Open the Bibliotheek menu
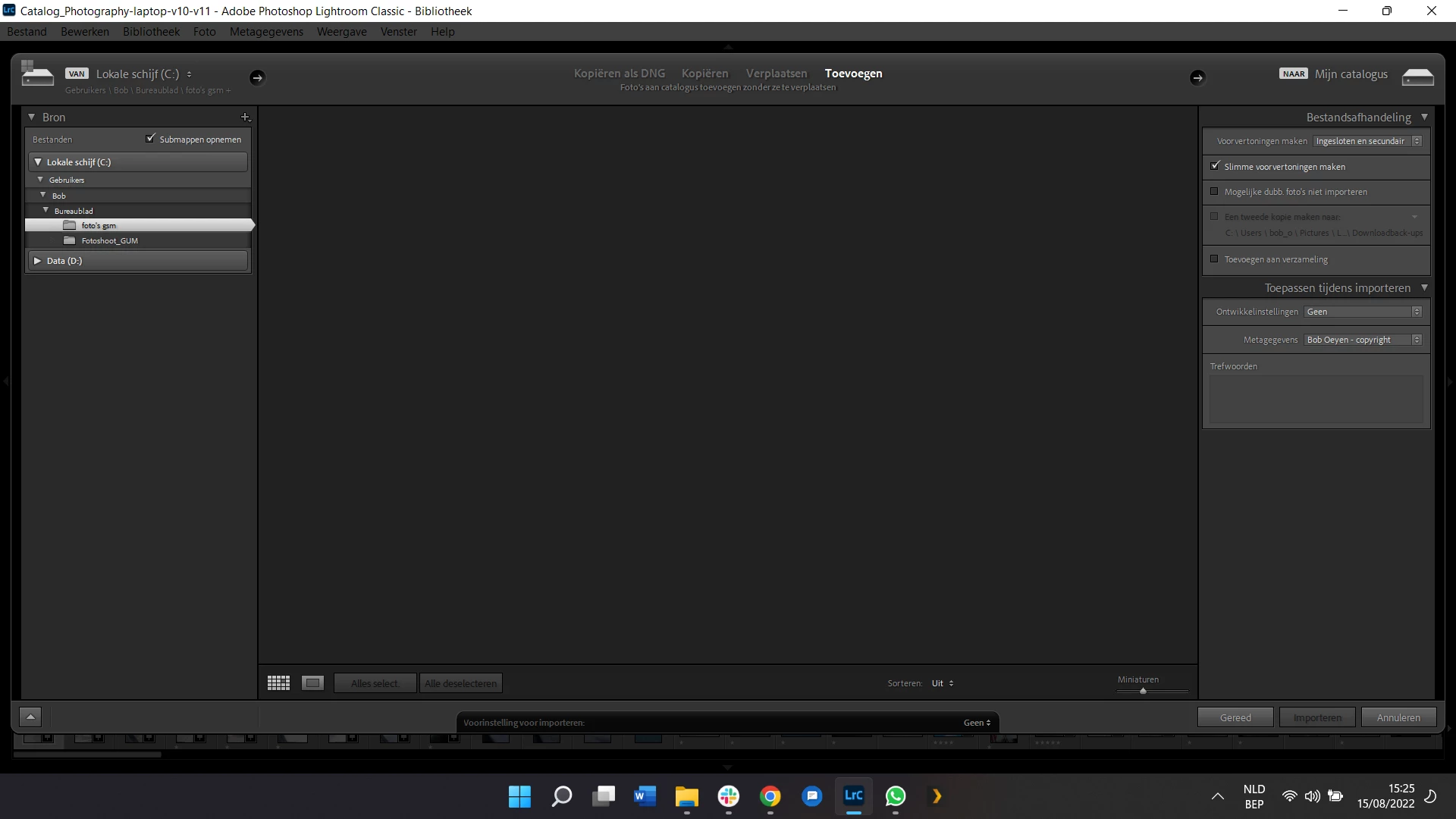The height and width of the screenshot is (819, 1456). [151, 32]
